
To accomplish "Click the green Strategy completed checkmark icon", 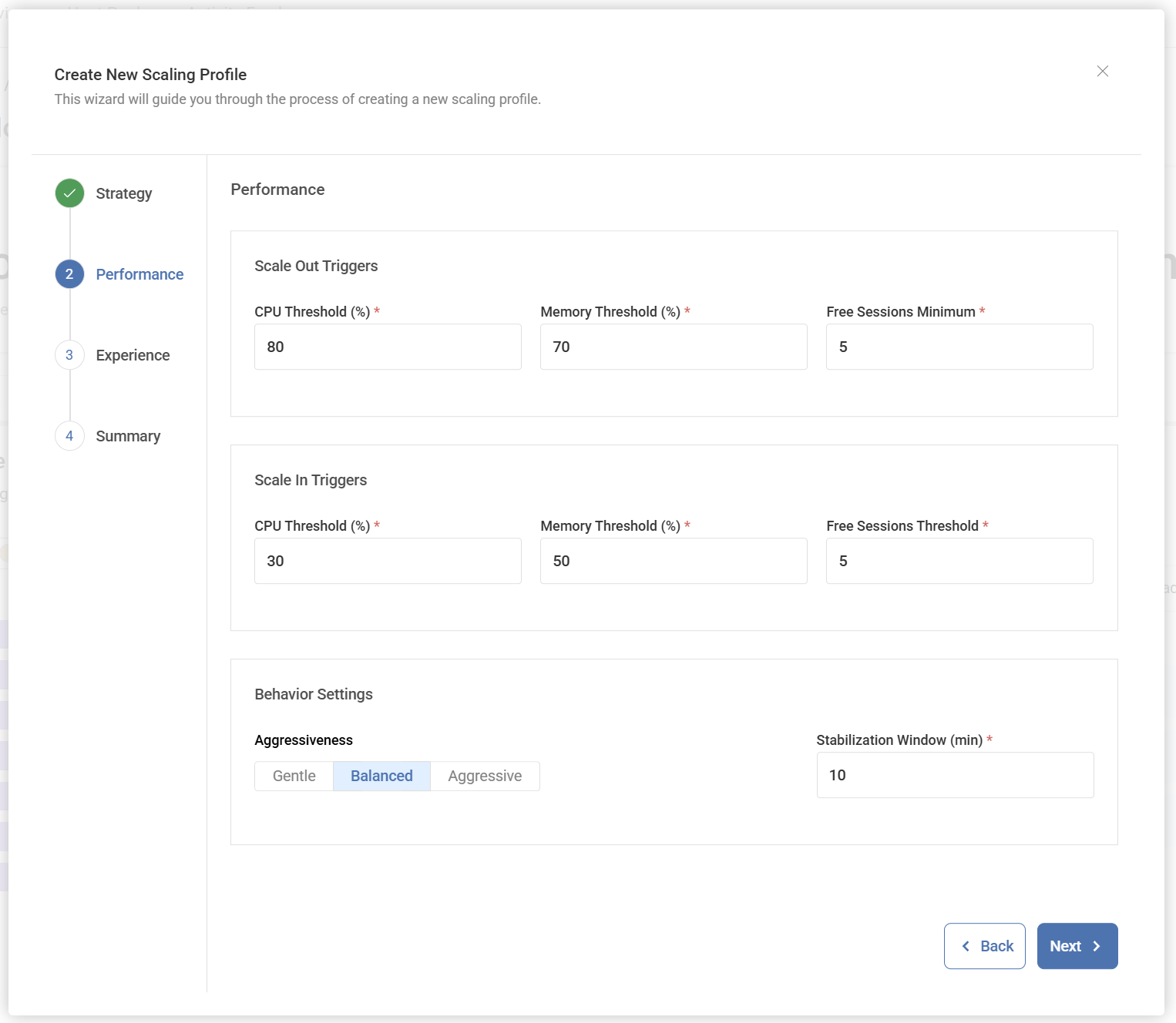I will coord(69,193).
